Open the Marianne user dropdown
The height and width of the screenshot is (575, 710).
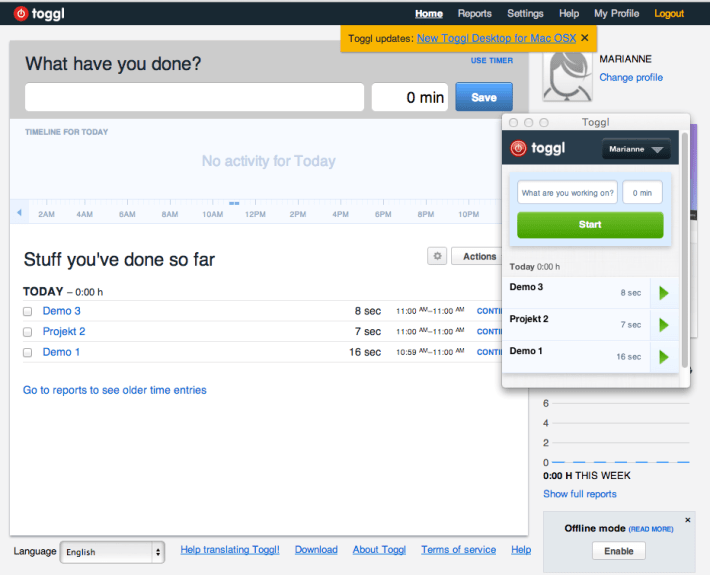pos(637,149)
